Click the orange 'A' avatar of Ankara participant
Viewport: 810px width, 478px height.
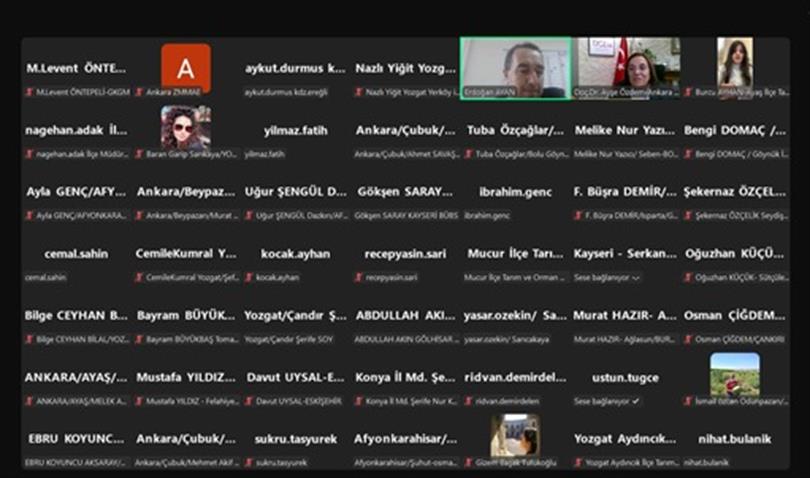click(x=186, y=68)
